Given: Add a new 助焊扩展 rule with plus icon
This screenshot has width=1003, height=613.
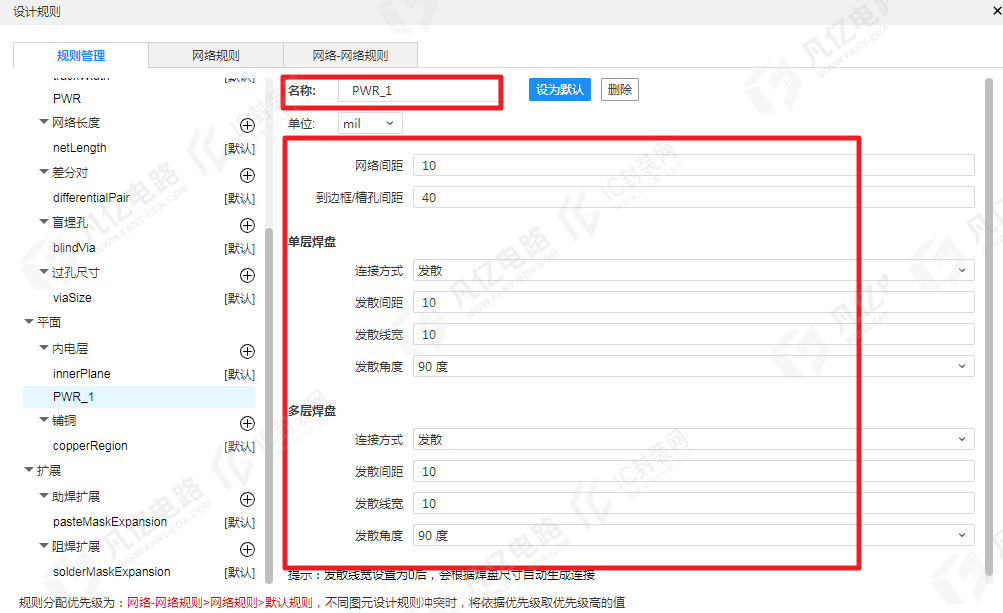Looking at the screenshot, I should point(247,499).
